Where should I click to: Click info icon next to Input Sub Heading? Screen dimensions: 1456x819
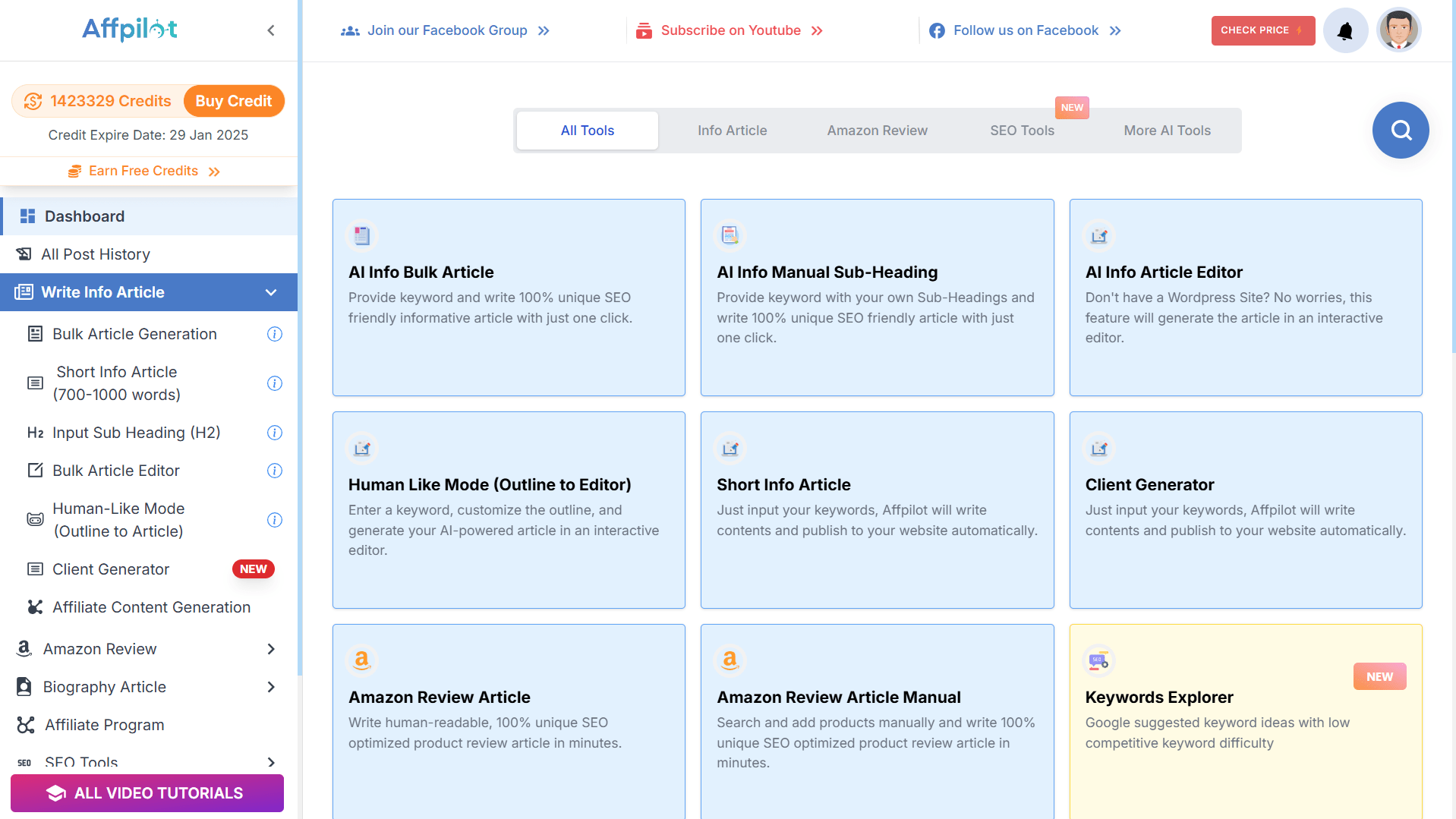point(275,433)
